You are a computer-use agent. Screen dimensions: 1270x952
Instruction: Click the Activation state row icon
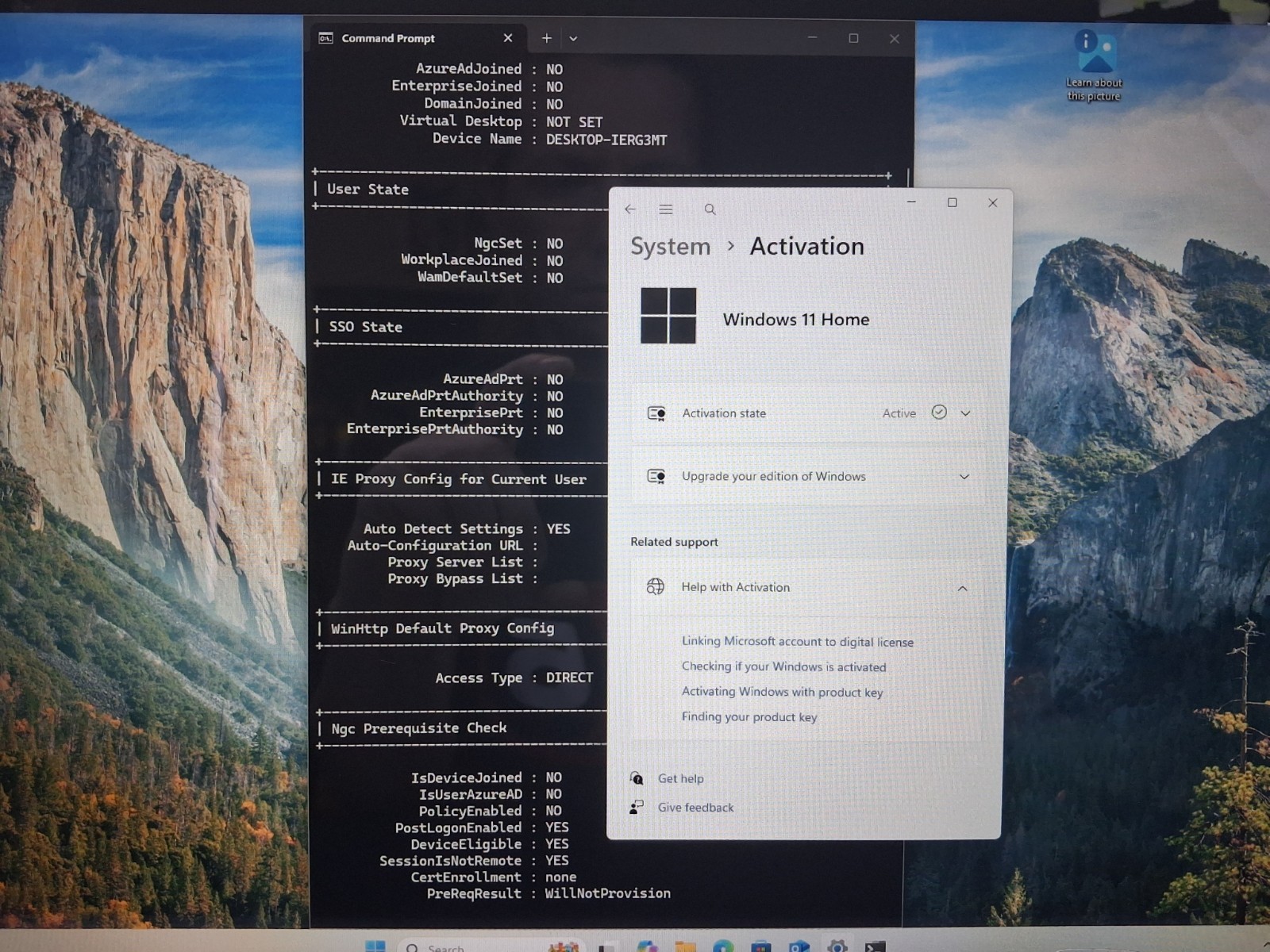click(x=656, y=413)
